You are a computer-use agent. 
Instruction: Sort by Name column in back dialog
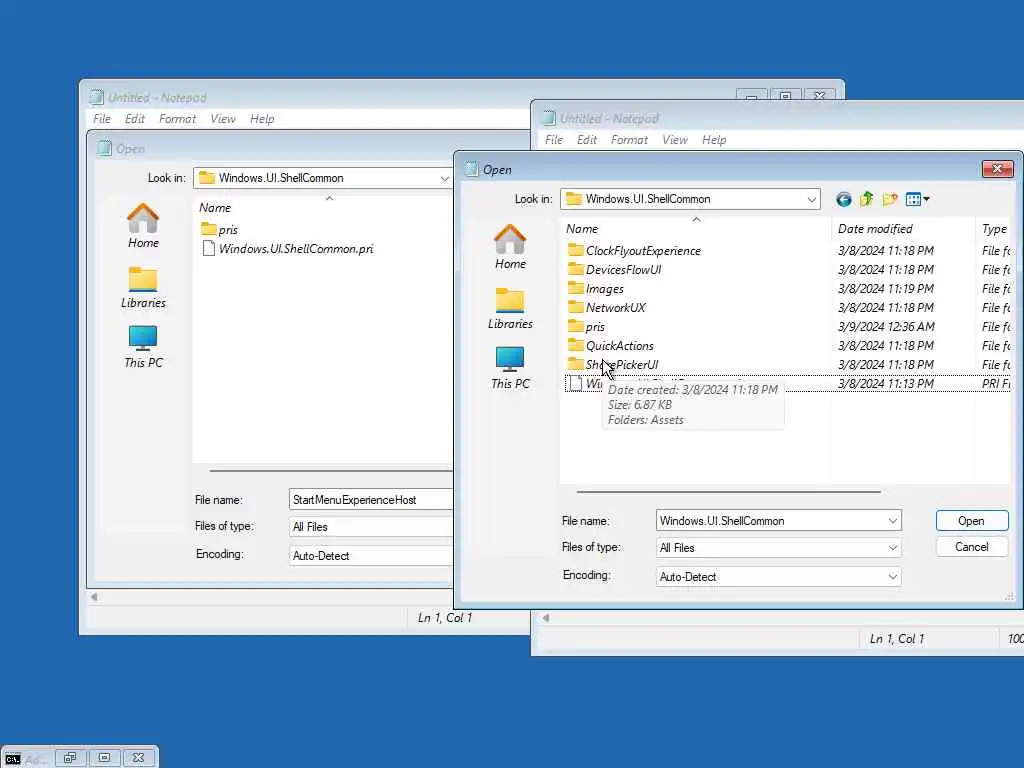(x=325, y=208)
